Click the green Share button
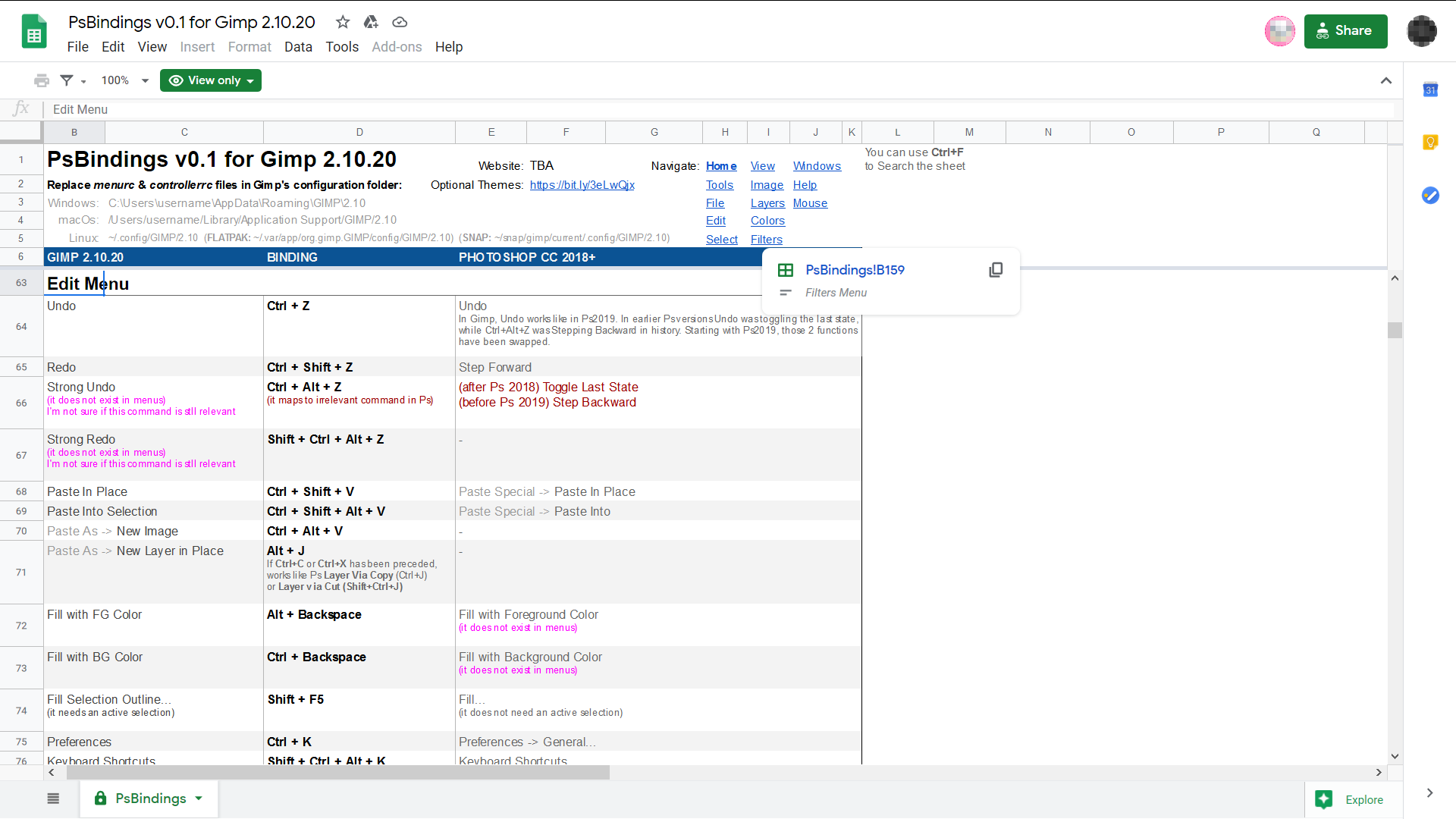Image resolution: width=1456 pixels, height=819 pixels. click(x=1345, y=31)
